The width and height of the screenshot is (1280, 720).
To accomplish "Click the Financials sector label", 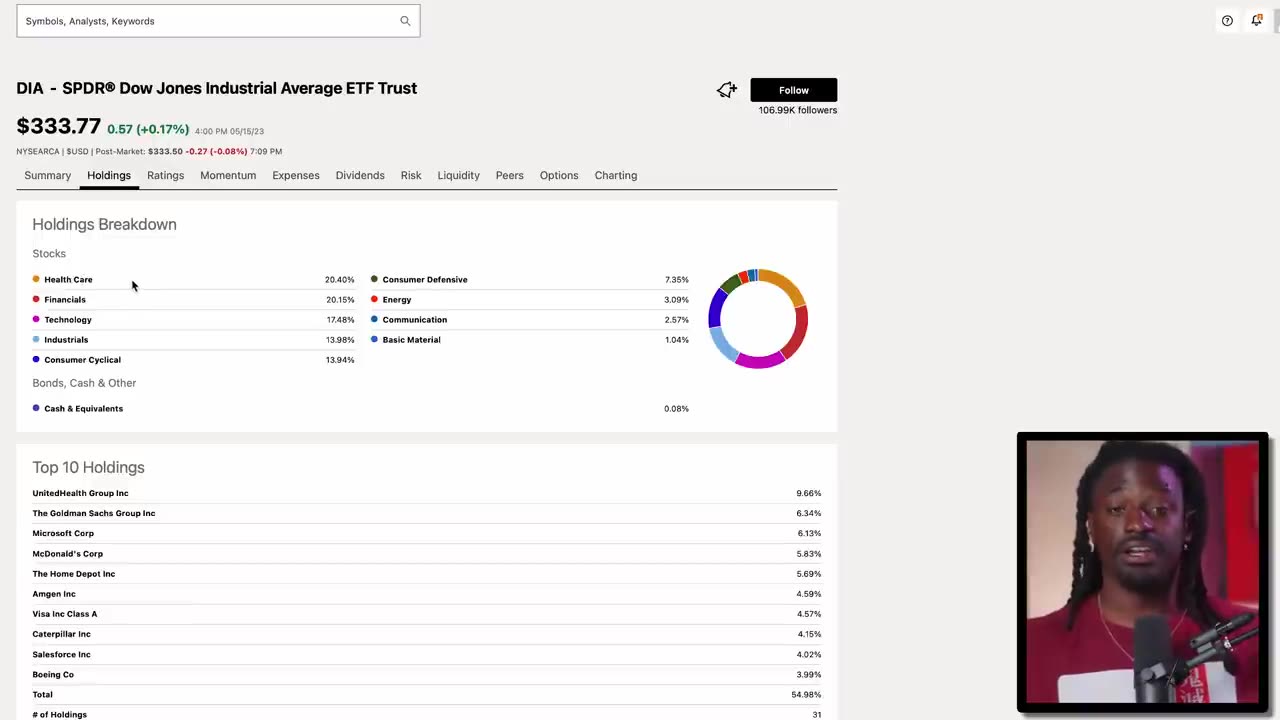I will 65,300.
